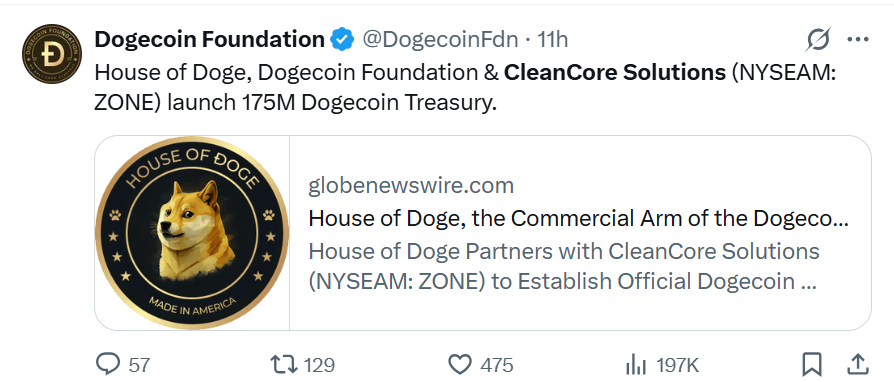894x382 pixels.
Task: Click the globenewswire.com domain label
Action: point(411,185)
